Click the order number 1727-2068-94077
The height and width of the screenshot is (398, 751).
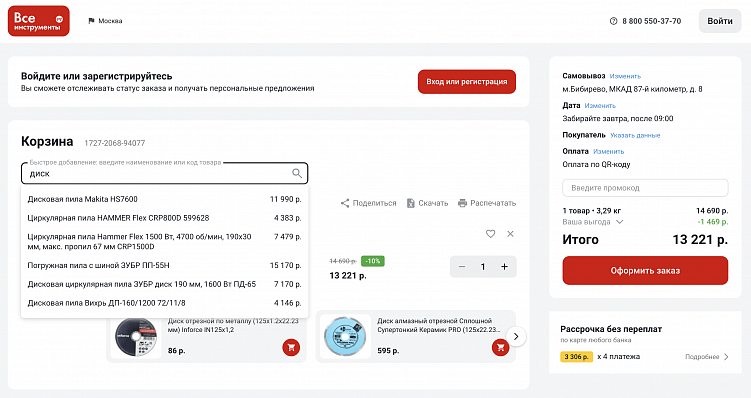pos(114,143)
